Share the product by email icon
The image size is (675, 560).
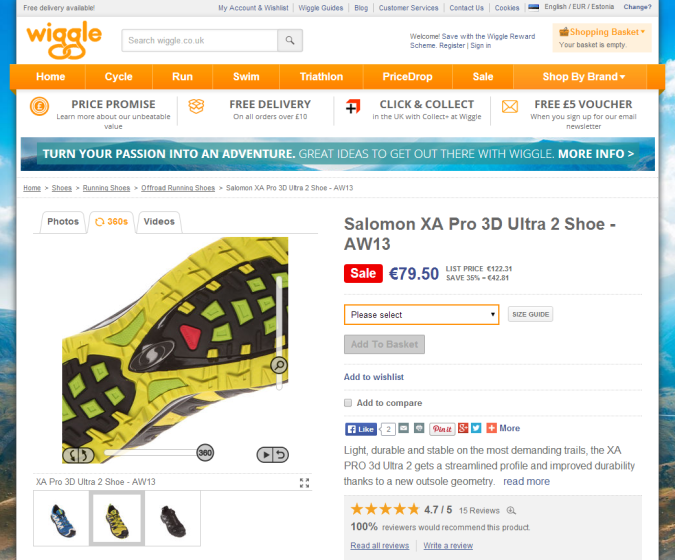tap(403, 428)
